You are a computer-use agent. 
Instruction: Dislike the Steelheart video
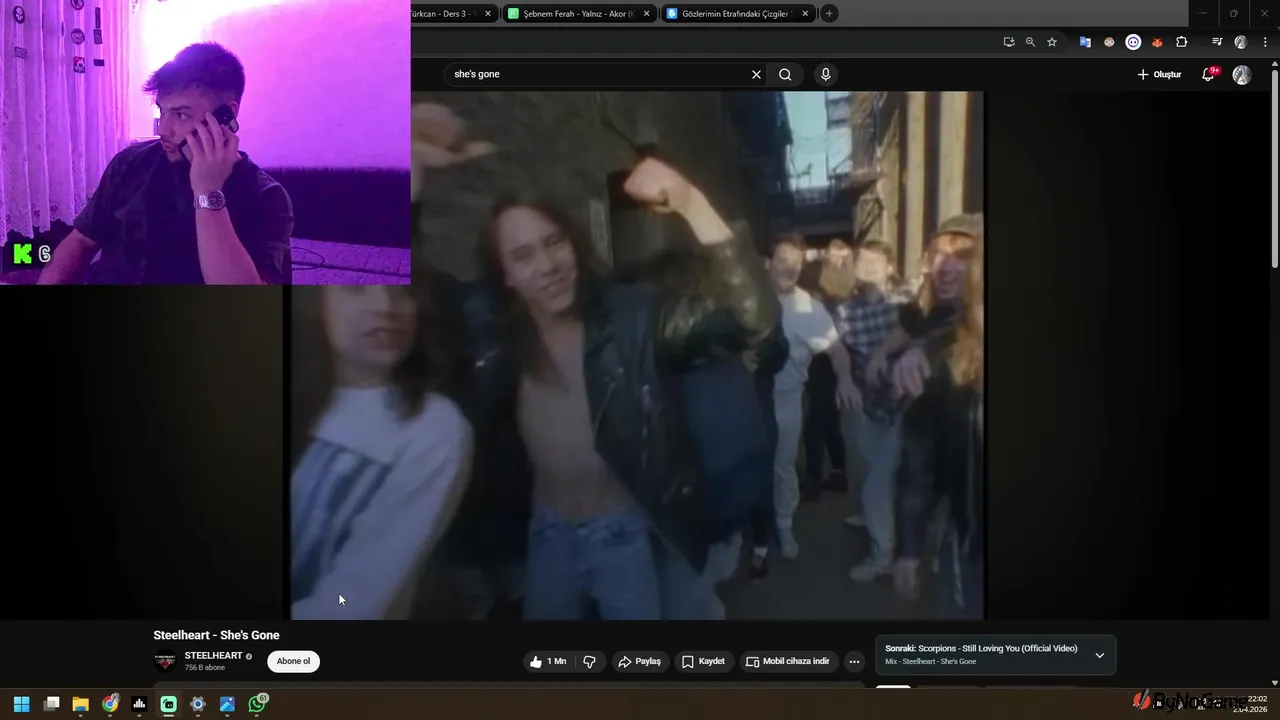[x=589, y=661]
